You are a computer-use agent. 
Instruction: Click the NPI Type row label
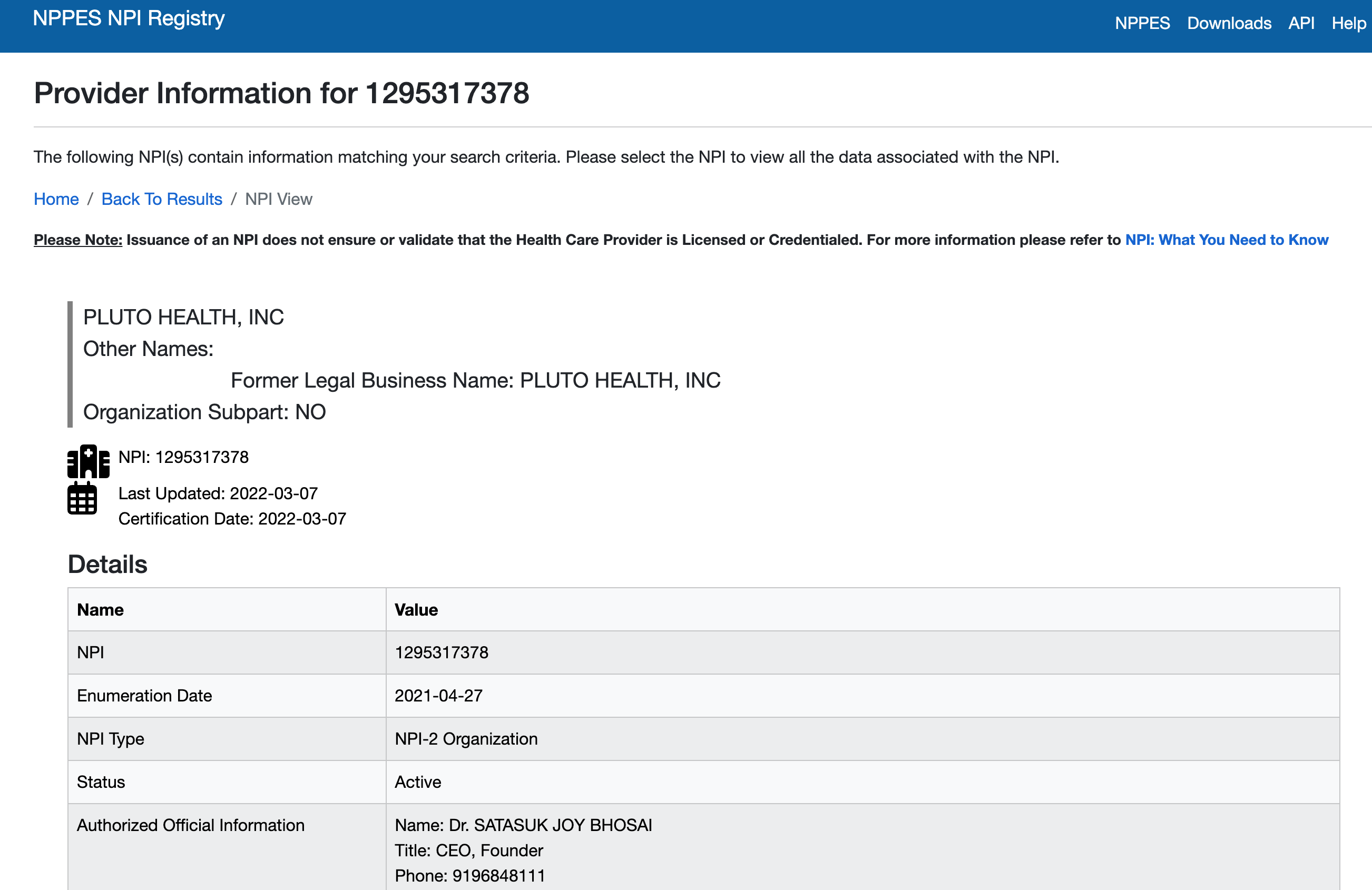pos(110,738)
